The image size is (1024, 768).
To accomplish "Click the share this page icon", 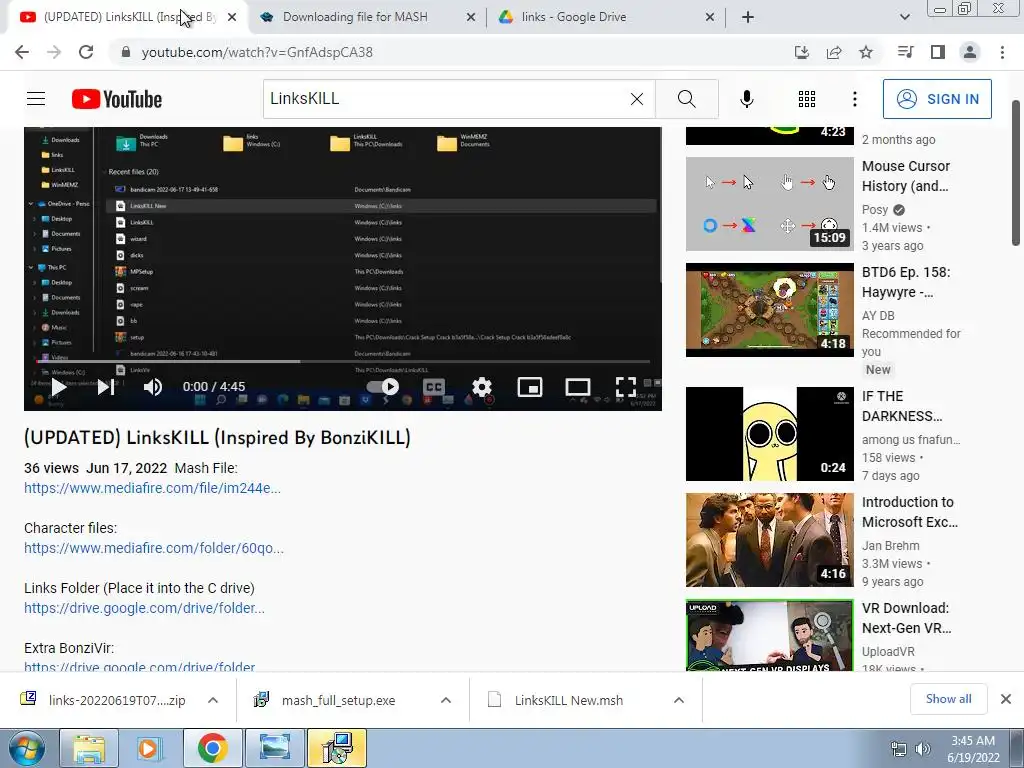I will [x=834, y=52].
